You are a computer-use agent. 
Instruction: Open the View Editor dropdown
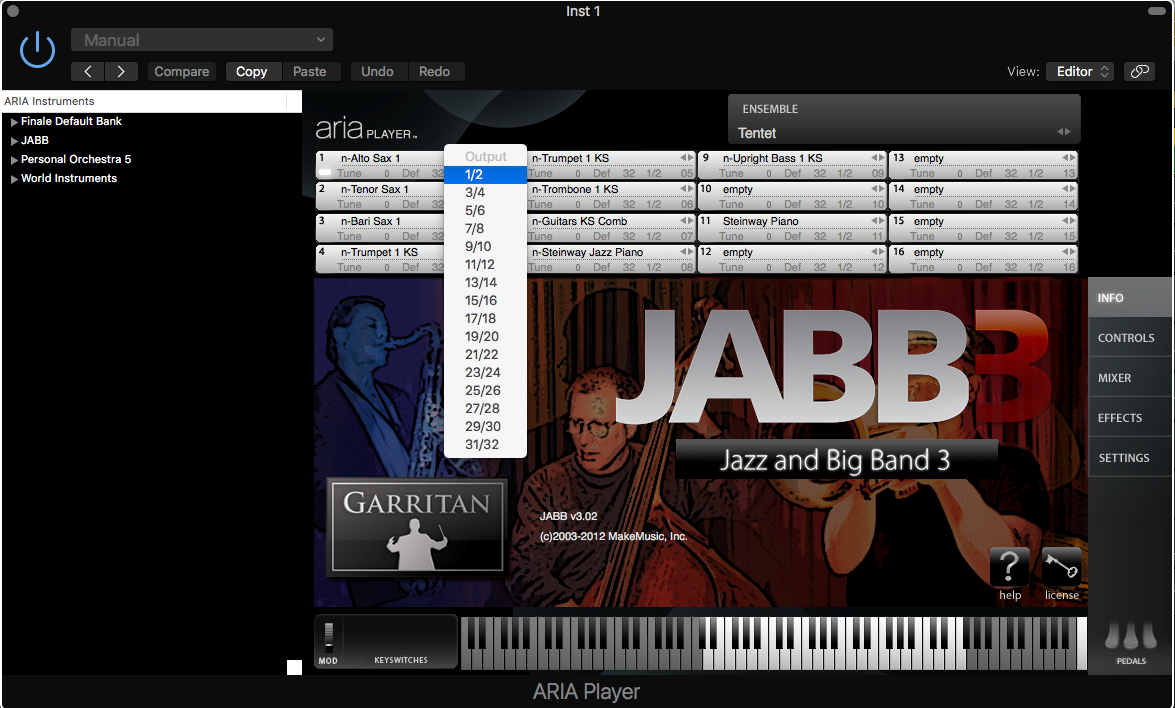(x=1080, y=71)
